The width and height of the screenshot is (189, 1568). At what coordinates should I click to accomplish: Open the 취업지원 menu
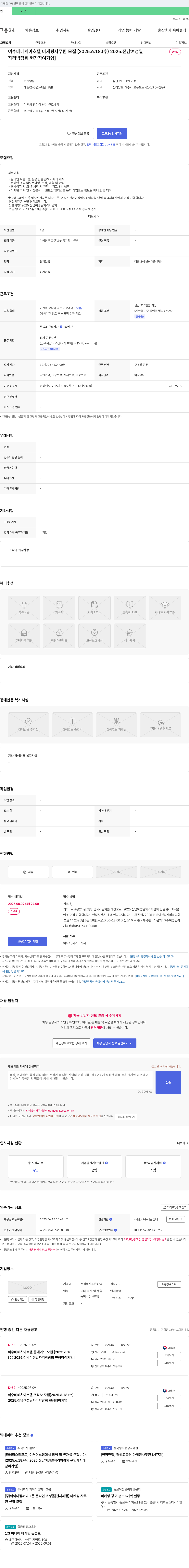point(63,30)
